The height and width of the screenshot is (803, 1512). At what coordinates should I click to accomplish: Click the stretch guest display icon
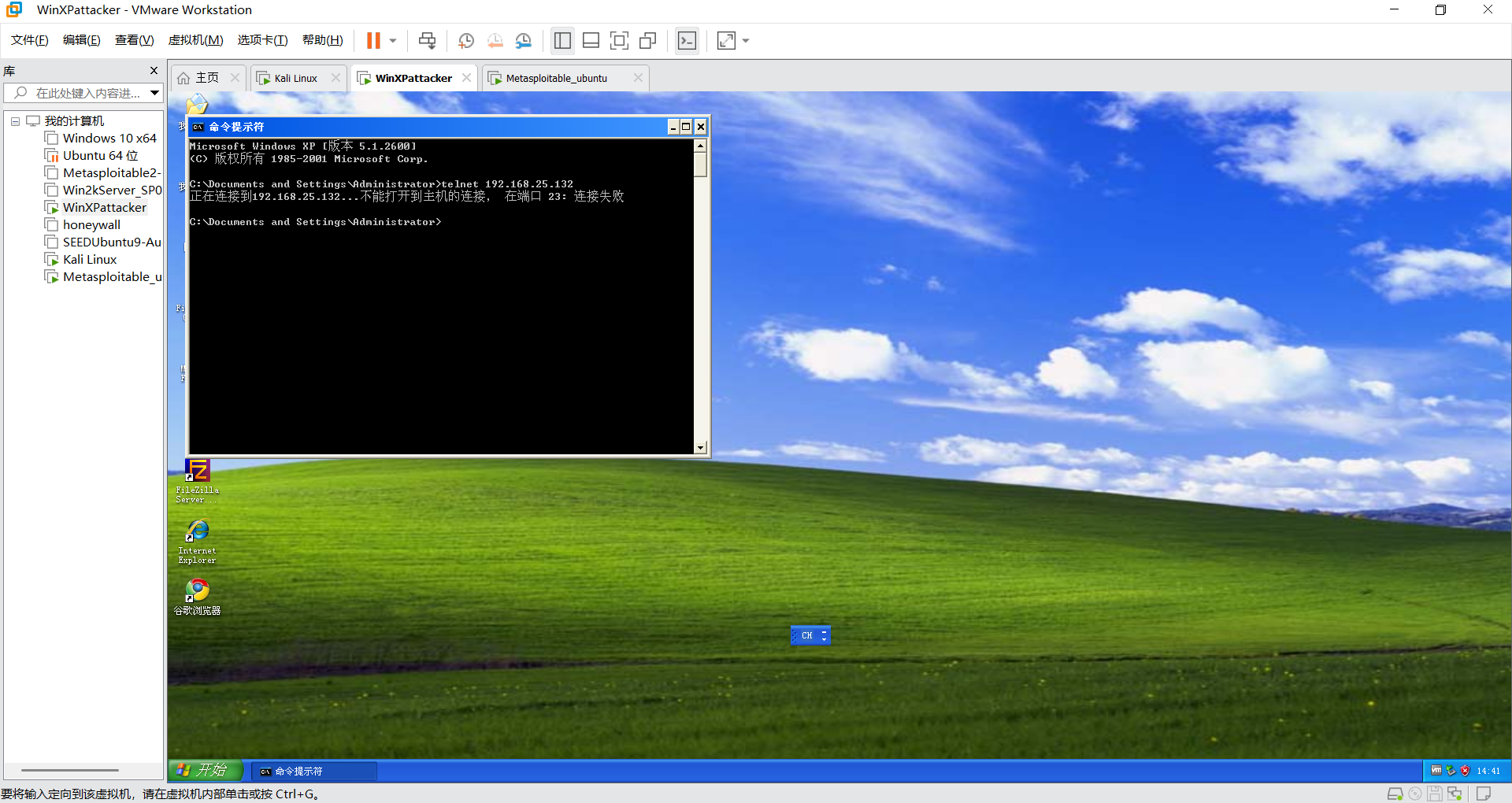pos(726,40)
